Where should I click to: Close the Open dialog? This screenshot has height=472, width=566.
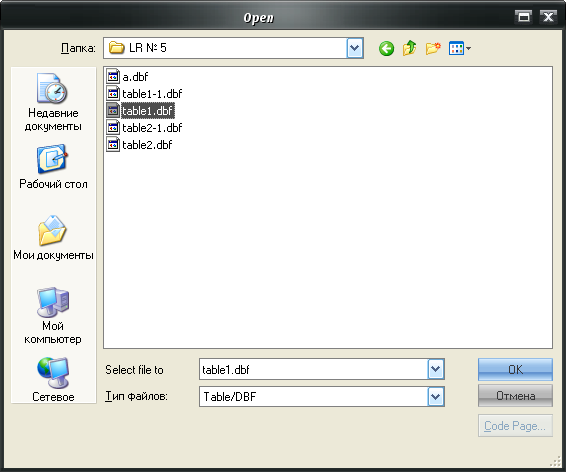click(x=548, y=17)
